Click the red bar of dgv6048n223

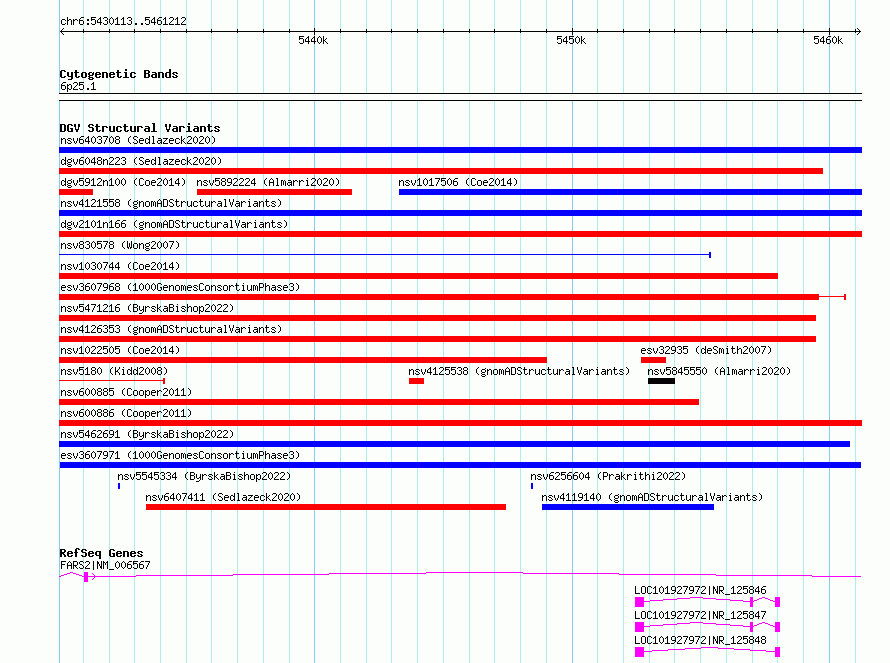(x=441, y=171)
